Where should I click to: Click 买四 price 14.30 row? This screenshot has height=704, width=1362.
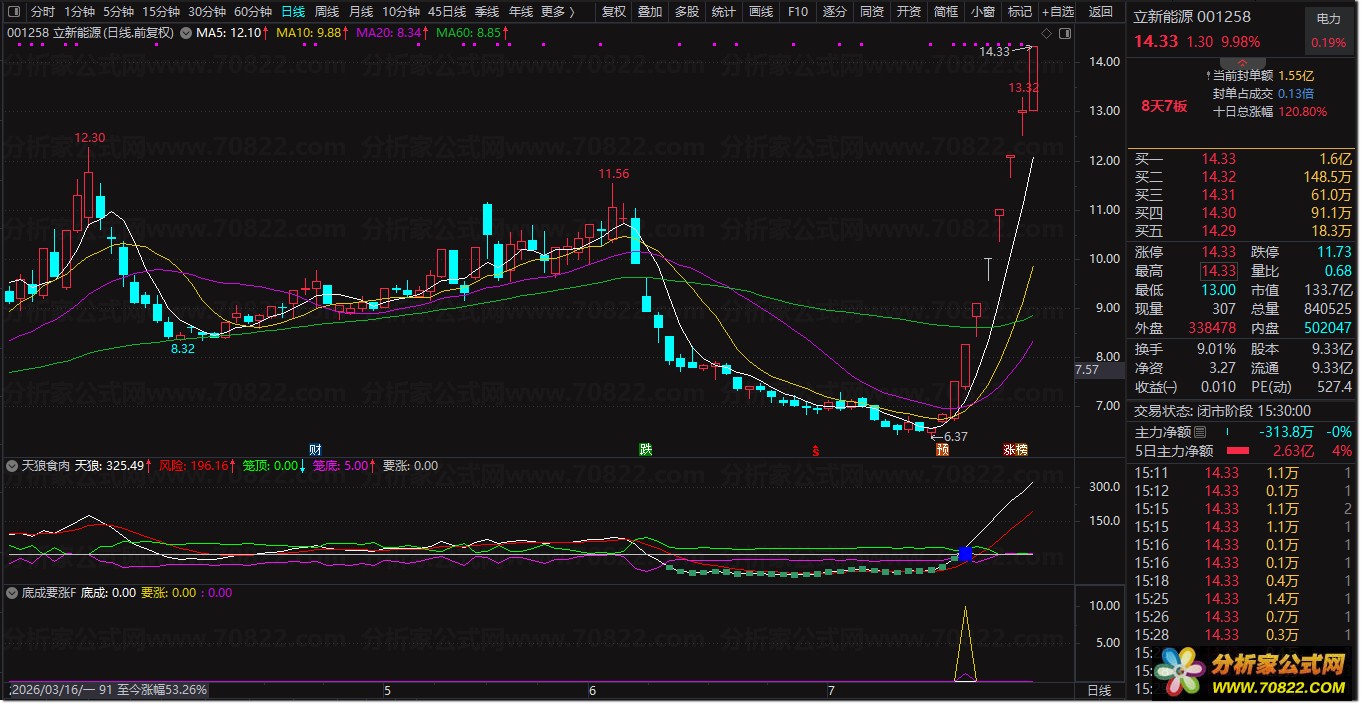point(1243,213)
